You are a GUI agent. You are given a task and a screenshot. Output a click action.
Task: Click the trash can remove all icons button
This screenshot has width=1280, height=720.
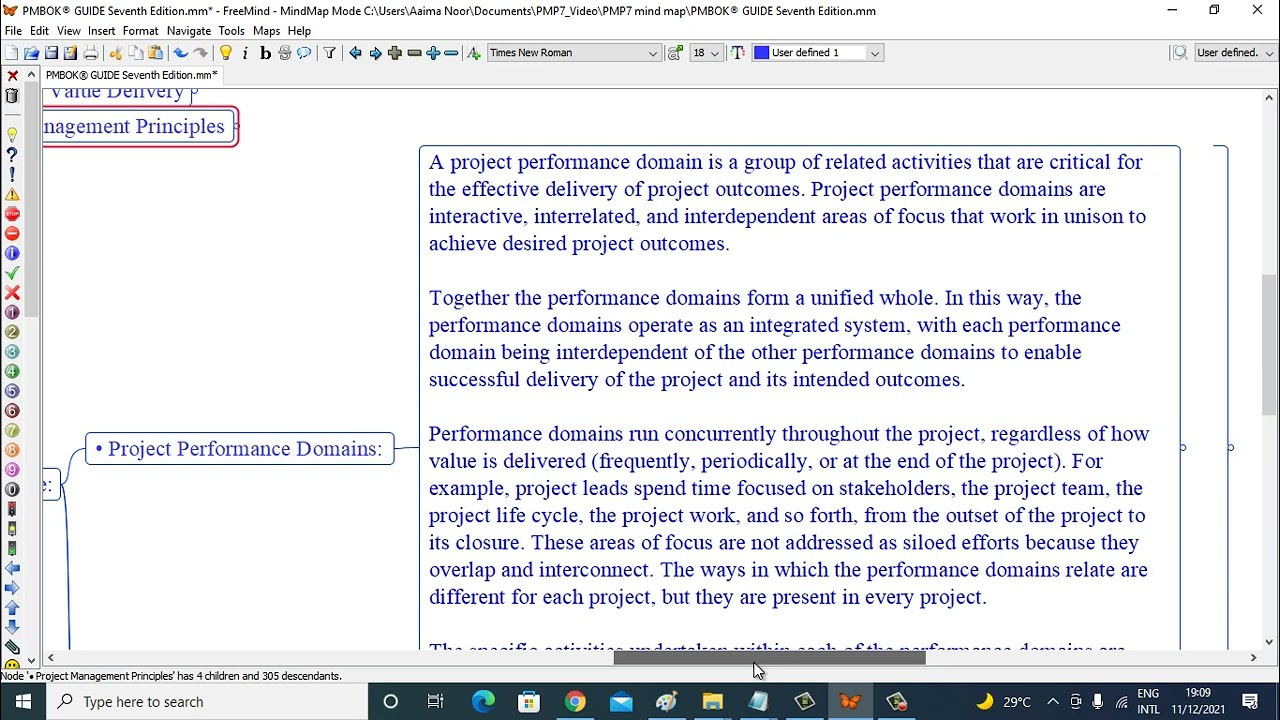point(12,96)
